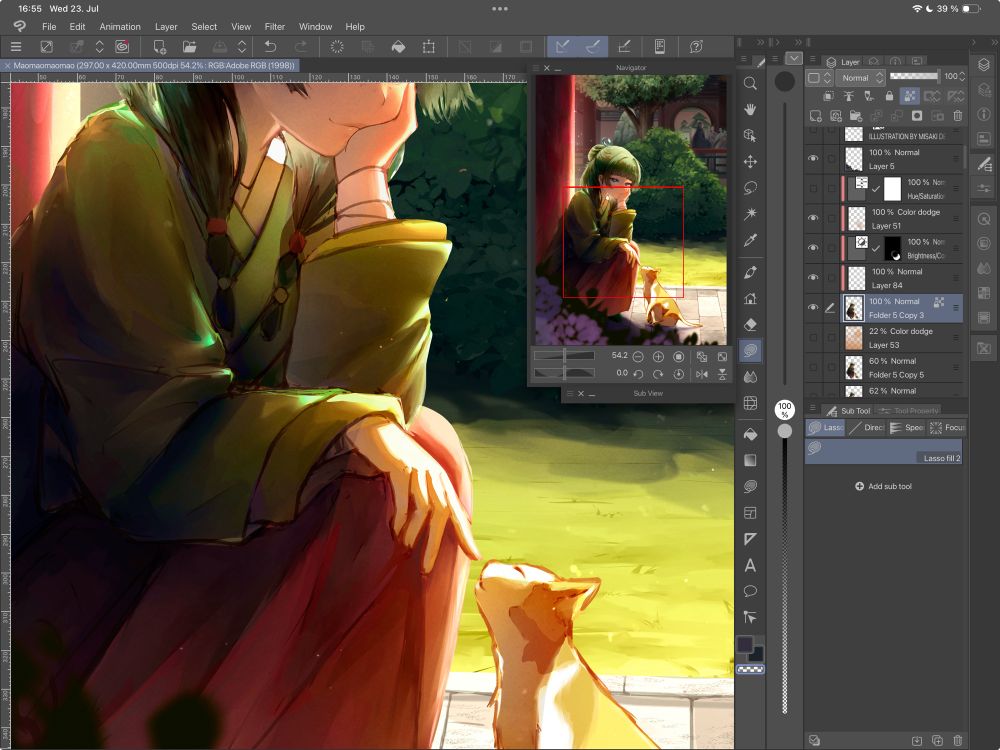
Task: Open the File menu
Action: pos(49,27)
